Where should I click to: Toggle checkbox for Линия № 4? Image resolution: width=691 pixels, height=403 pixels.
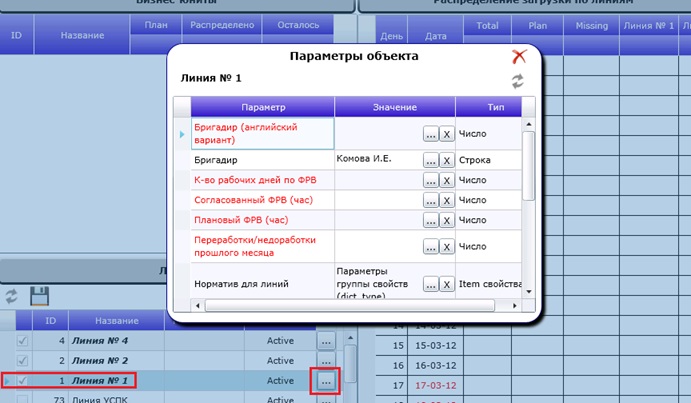[22, 341]
